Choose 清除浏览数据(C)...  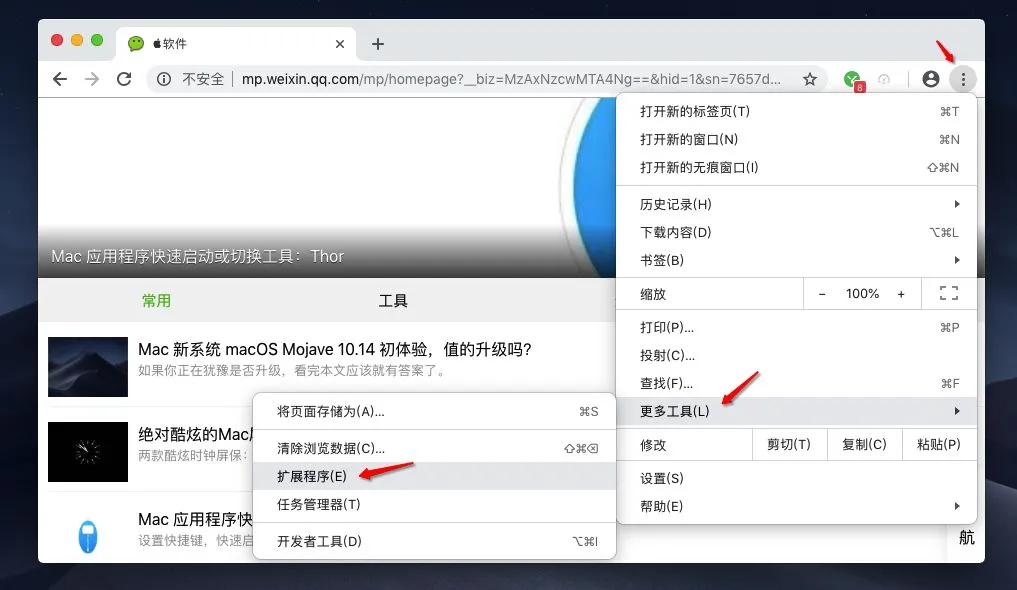pyautogui.click(x=434, y=449)
